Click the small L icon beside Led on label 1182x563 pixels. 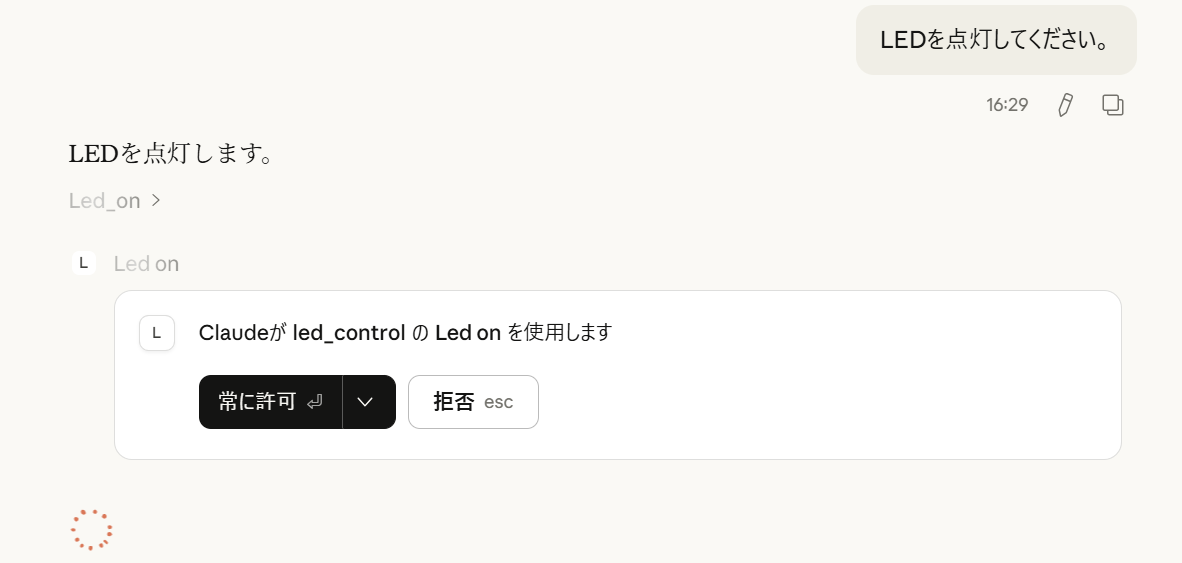click(84, 263)
